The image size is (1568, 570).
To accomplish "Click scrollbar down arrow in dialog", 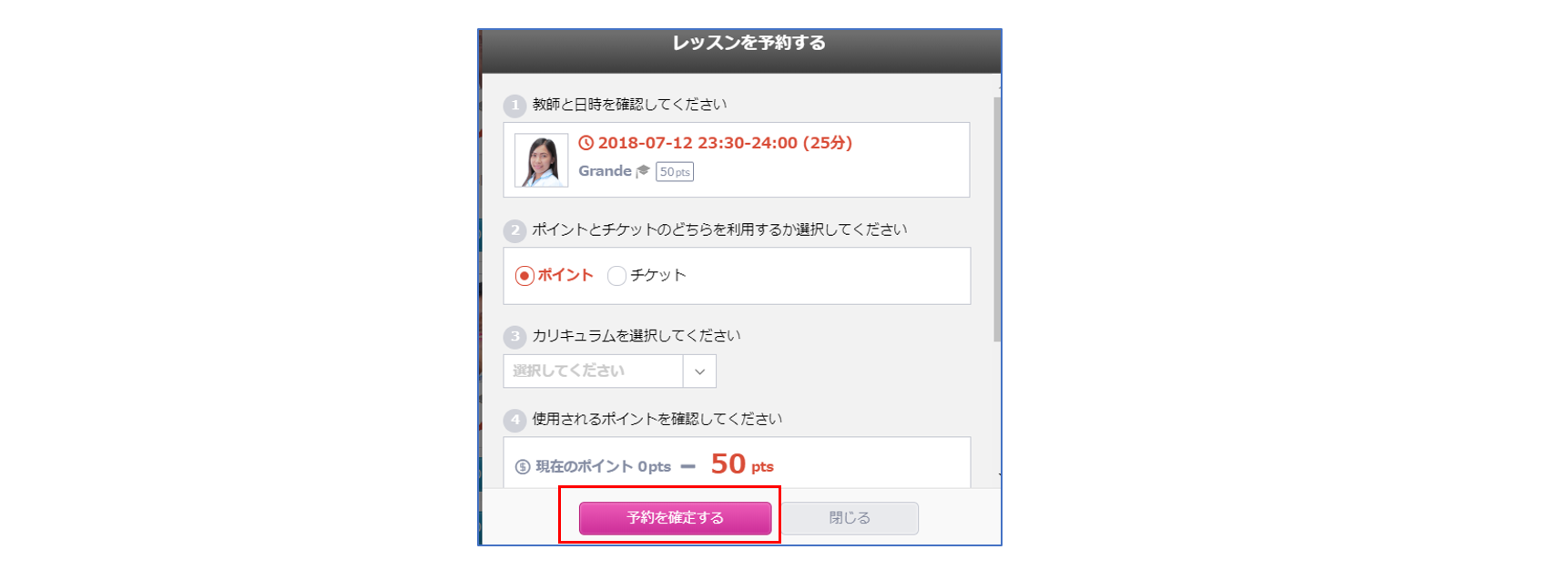I will pos(999,475).
